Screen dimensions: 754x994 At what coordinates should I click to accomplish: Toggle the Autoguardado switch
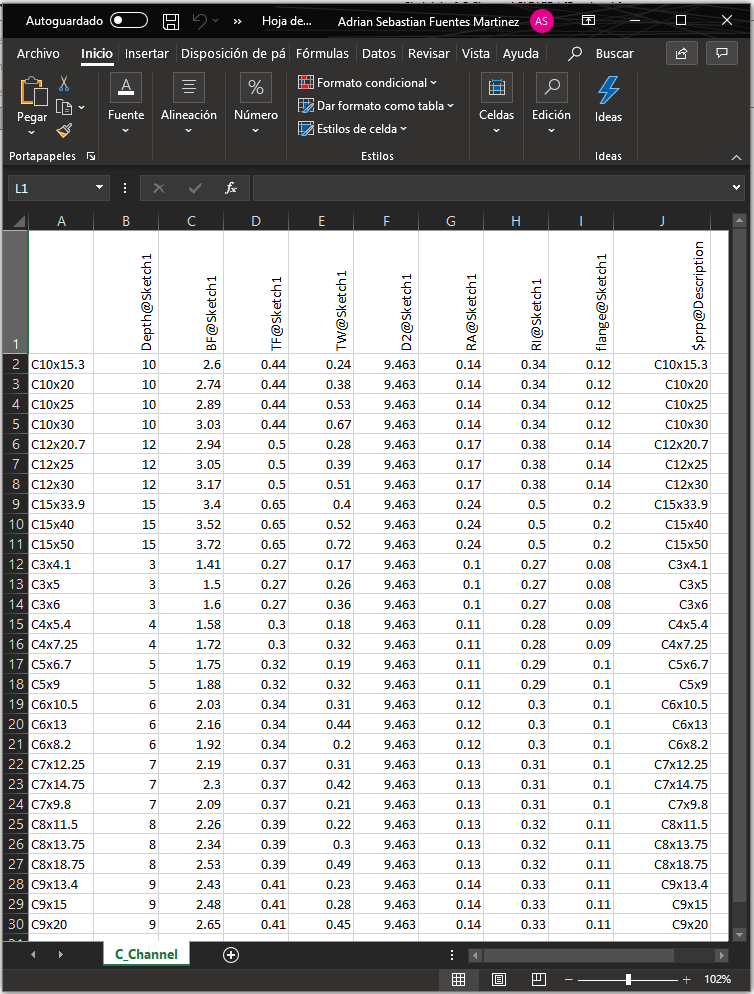(x=129, y=21)
